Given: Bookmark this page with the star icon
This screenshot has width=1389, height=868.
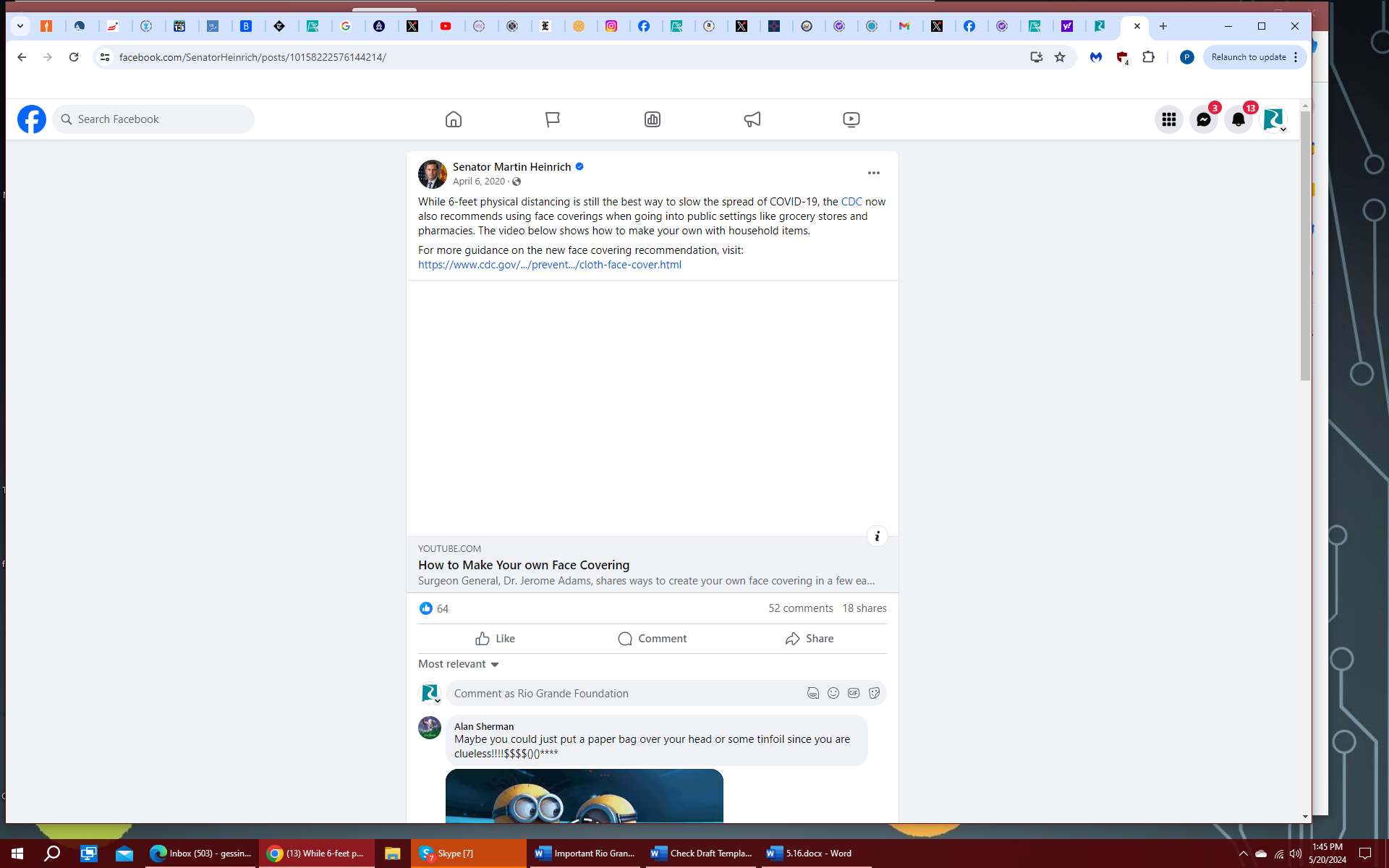Looking at the screenshot, I should pos(1060,57).
